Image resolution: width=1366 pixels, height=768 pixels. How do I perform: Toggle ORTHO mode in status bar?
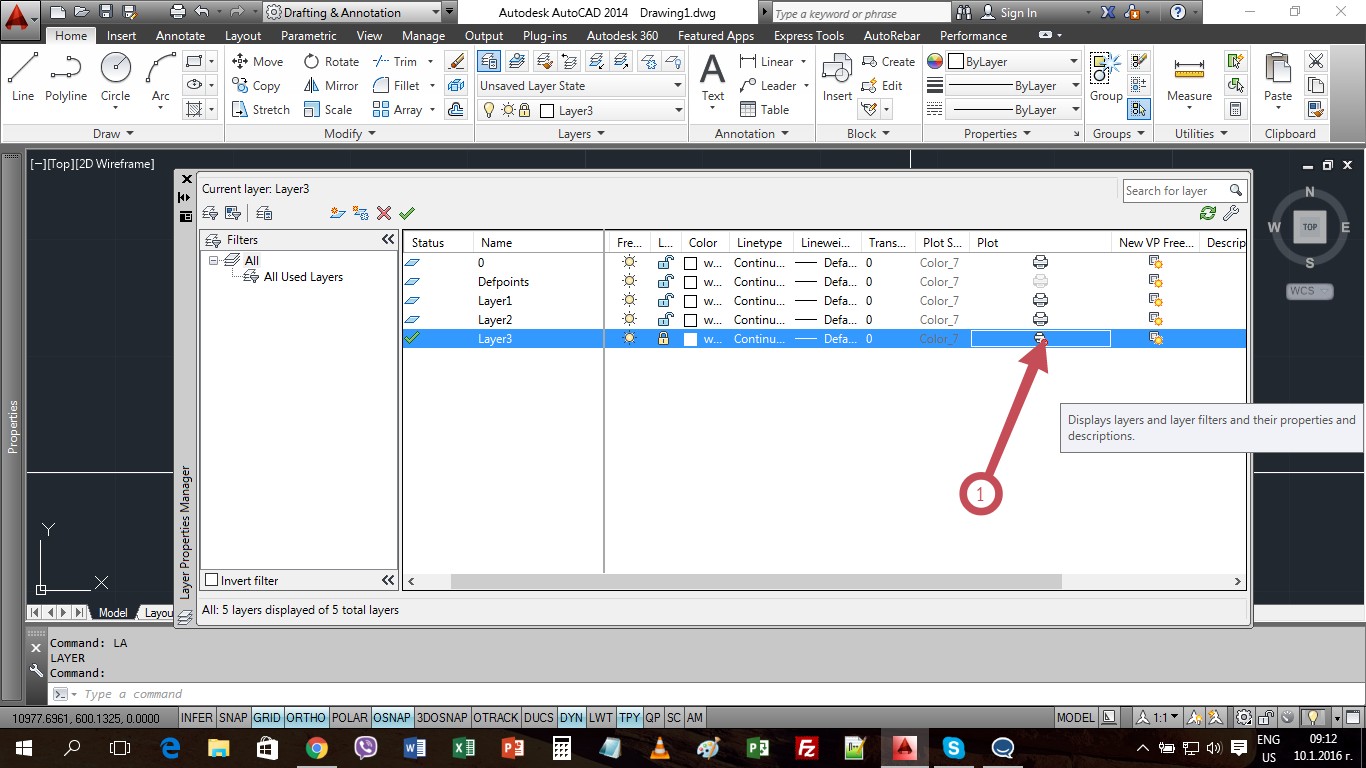(306, 717)
